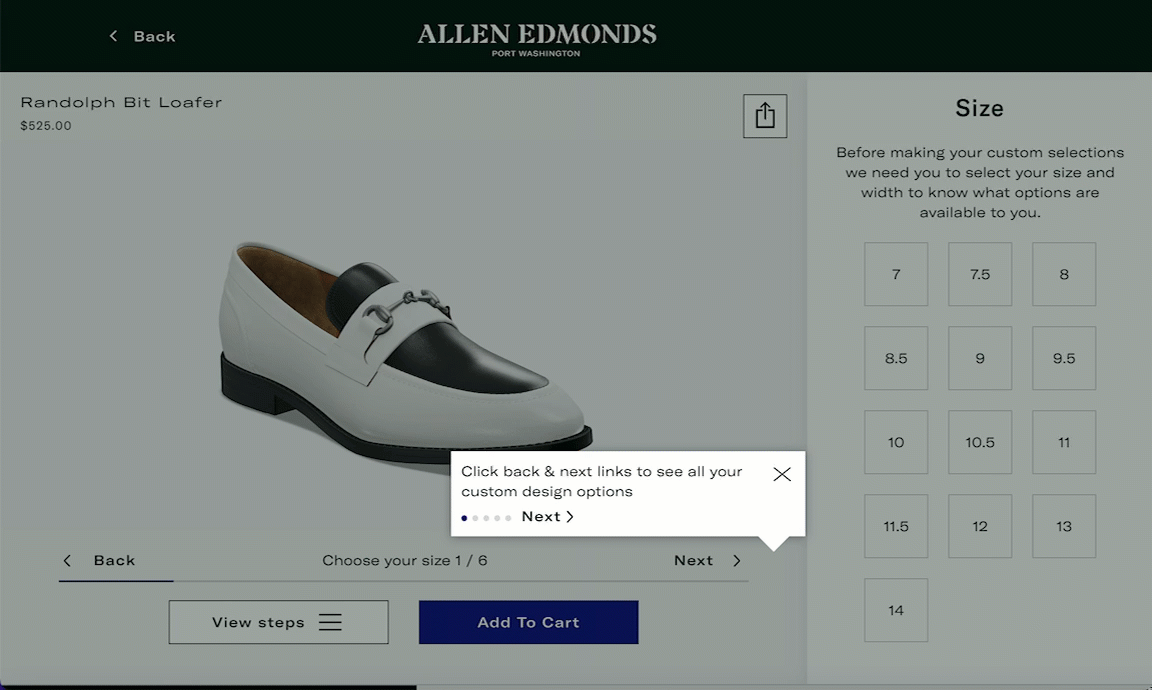The width and height of the screenshot is (1152, 690).
Task: Close the tooltip with the X icon
Action: pos(782,474)
